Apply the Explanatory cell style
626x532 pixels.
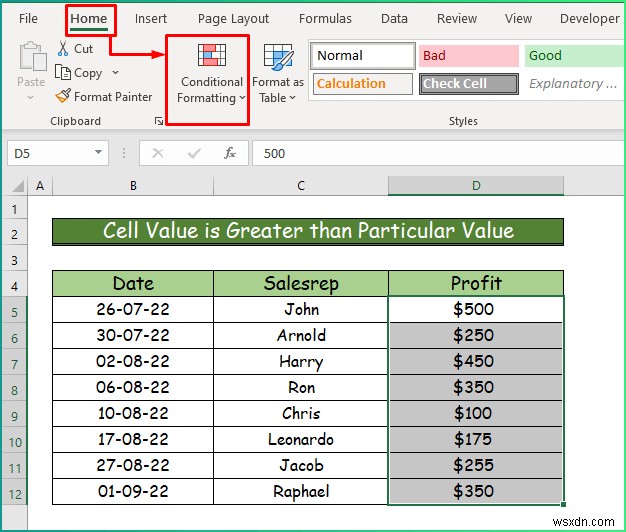tap(574, 84)
